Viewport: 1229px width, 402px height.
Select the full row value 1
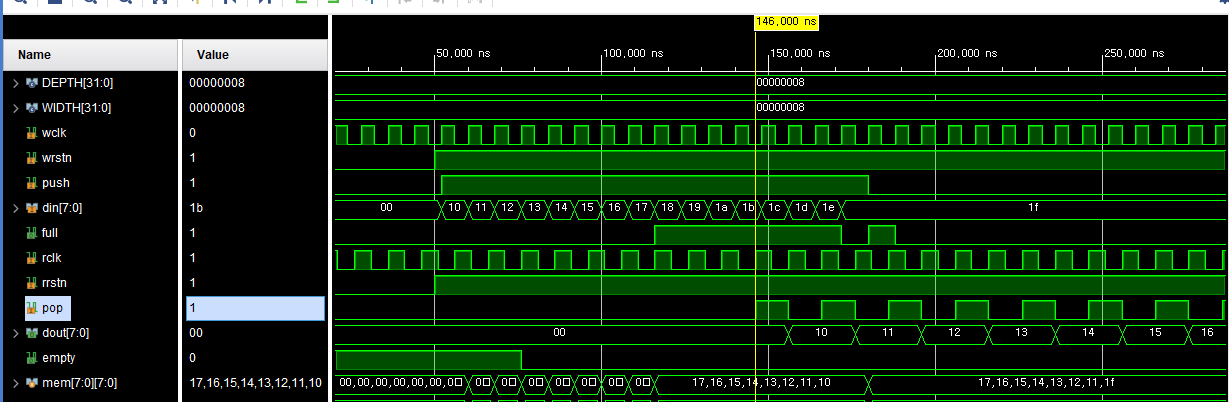click(x=255, y=233)
